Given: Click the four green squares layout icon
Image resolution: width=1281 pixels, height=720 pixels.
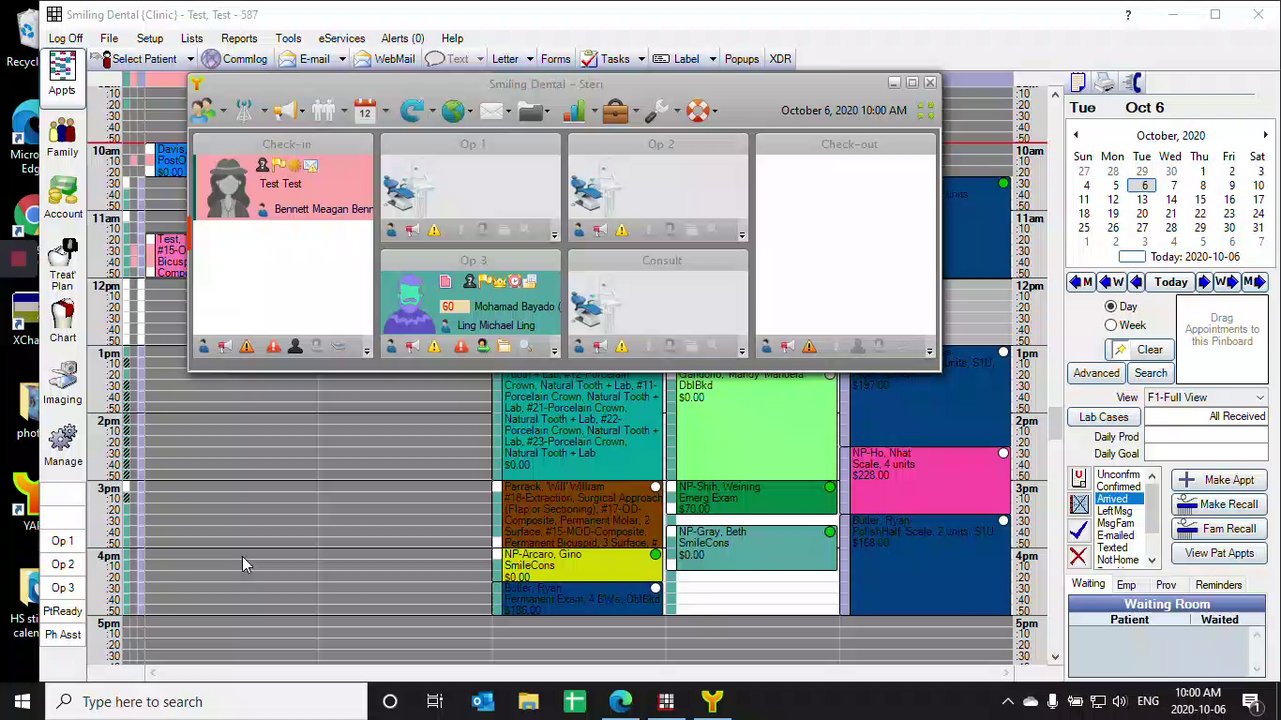Looking at the screenshot, I should pos(925,111).
